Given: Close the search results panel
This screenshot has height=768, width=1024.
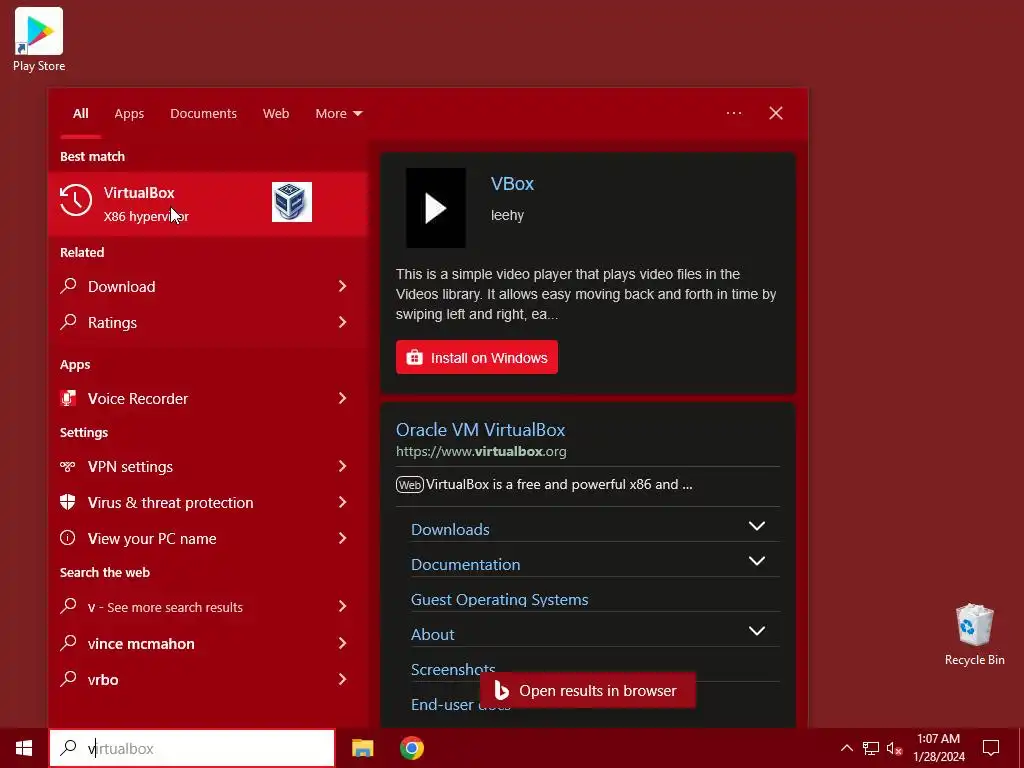Looking at the screenshot, I should pyautogui.click(x=776, y=113).
